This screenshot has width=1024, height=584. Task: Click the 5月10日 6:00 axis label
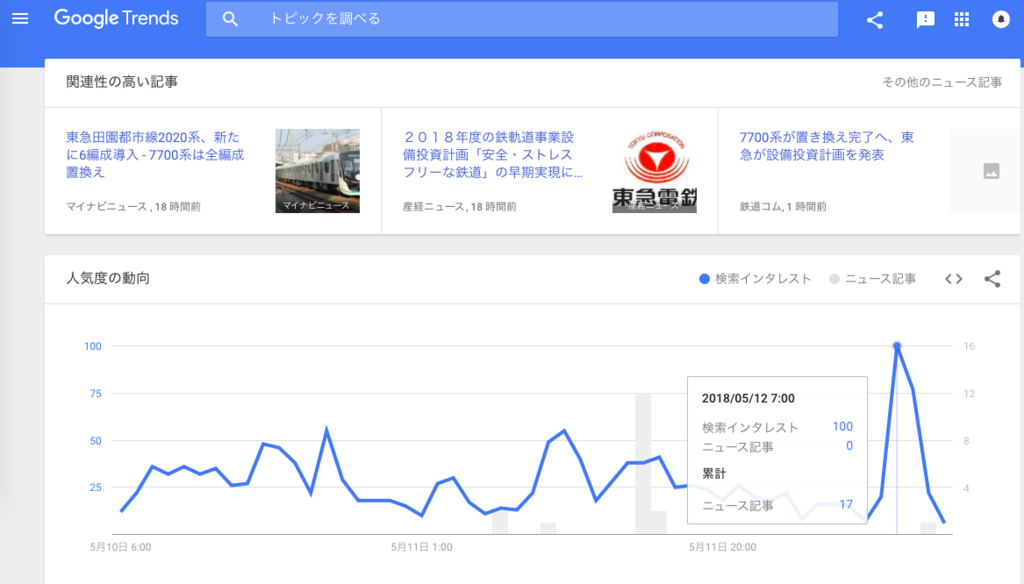tap(121, 547)
